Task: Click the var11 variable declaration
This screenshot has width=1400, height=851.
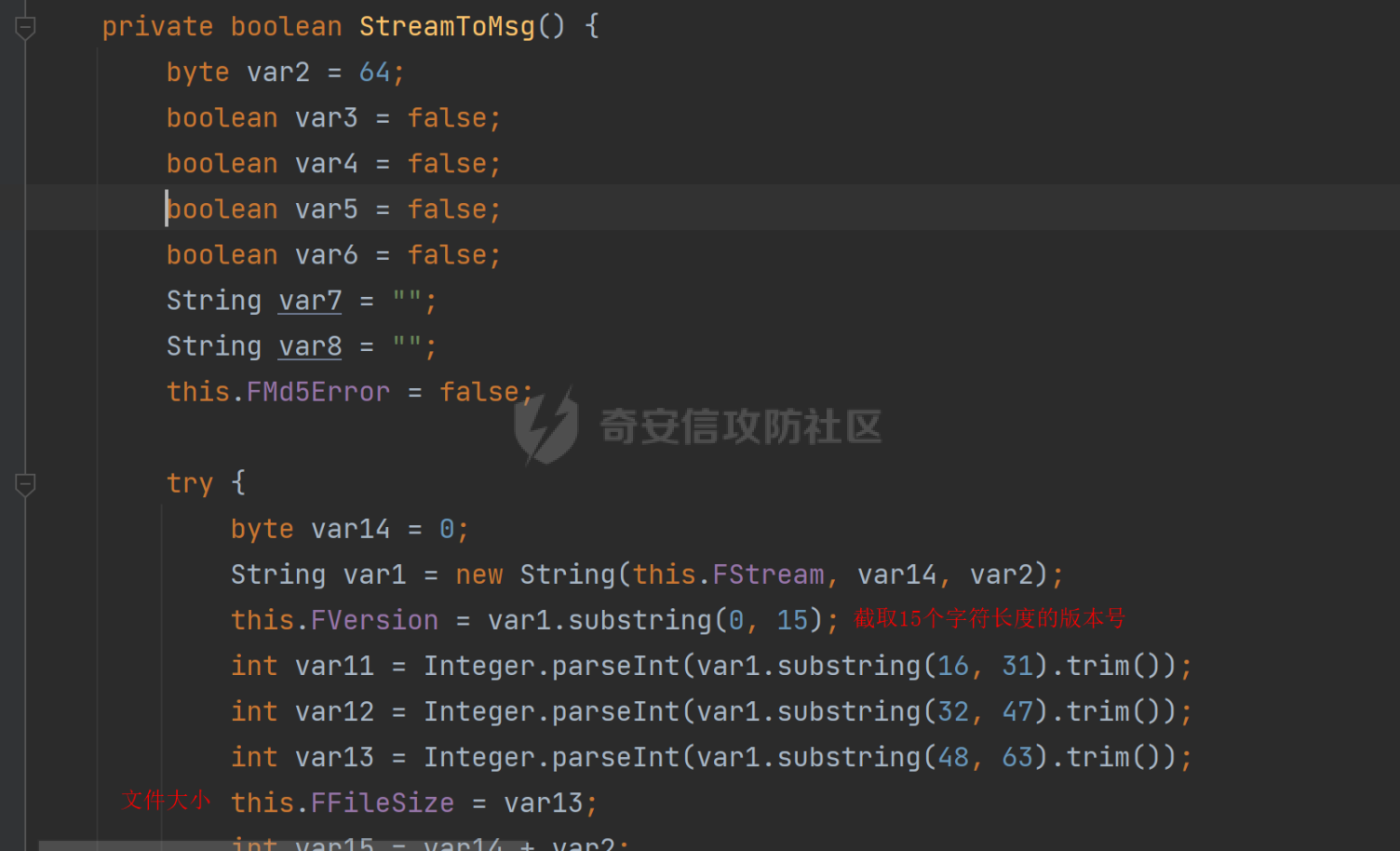Action: [334, 666]
